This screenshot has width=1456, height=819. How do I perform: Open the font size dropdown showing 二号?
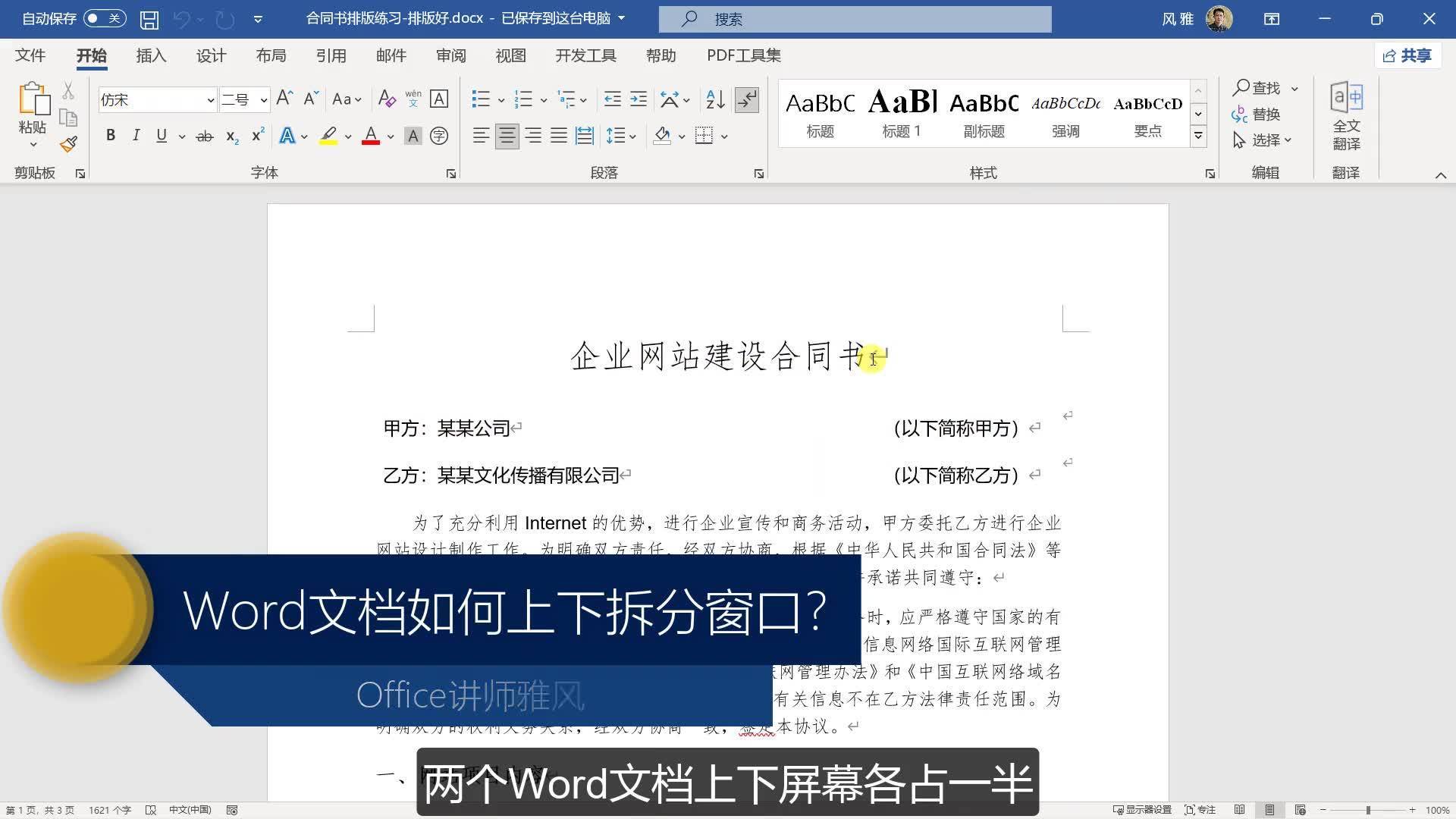pos(263,100)
